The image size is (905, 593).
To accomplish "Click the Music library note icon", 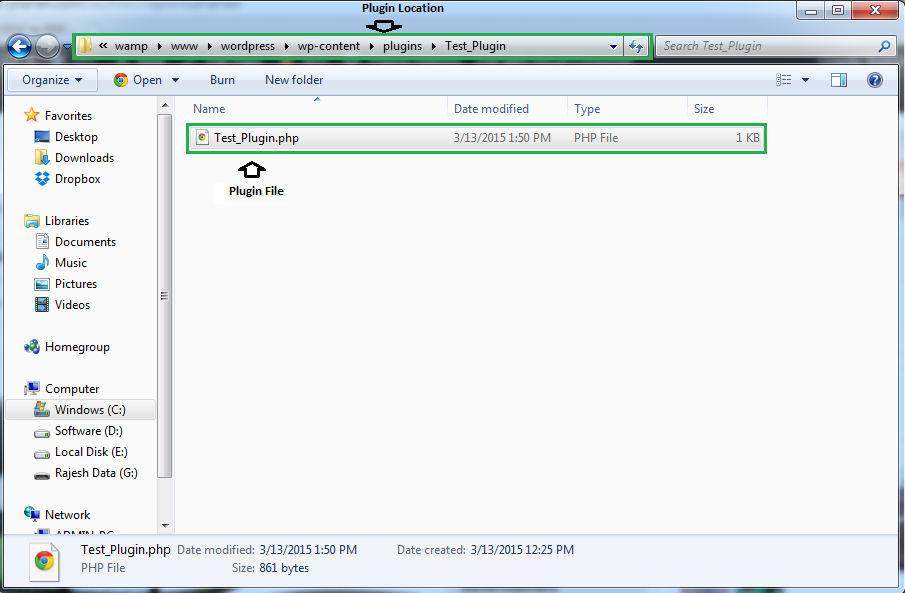I will (x=42, y=263).
